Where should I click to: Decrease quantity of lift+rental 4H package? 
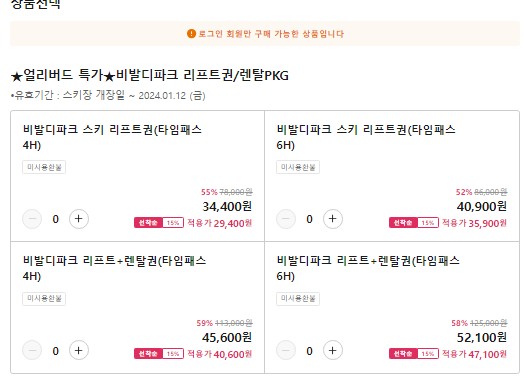(x=32, y=350)
